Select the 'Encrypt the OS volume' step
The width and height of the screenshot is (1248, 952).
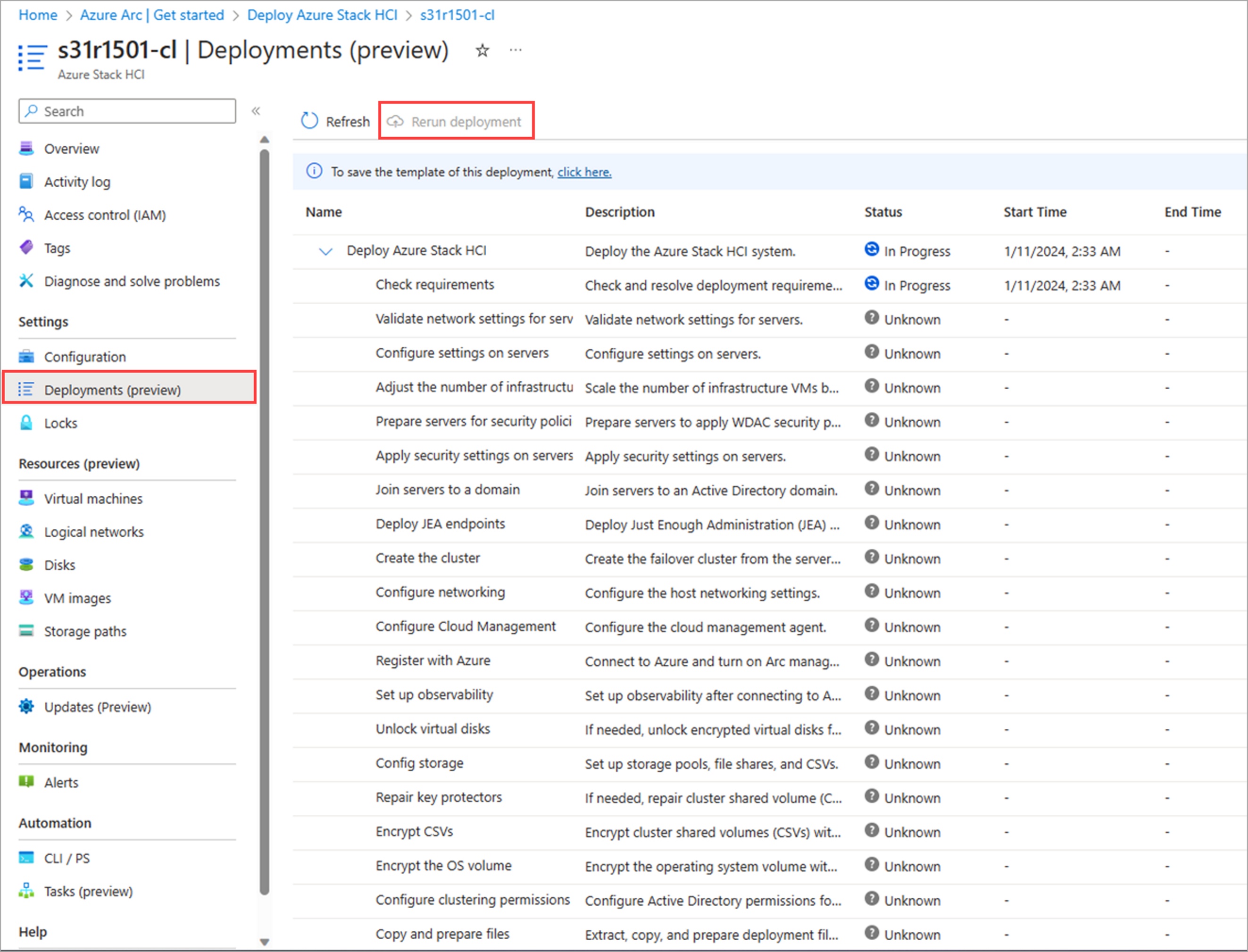(443, 865)
